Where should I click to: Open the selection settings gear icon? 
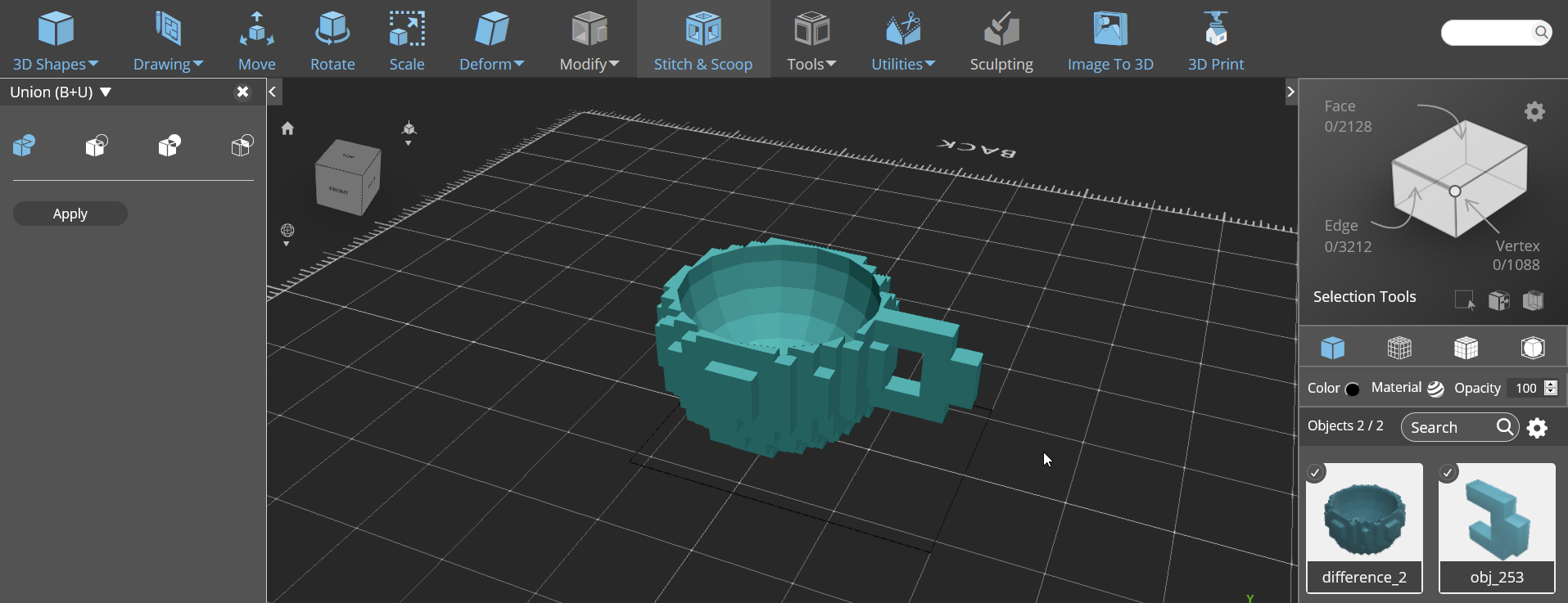click(1534, 111)
